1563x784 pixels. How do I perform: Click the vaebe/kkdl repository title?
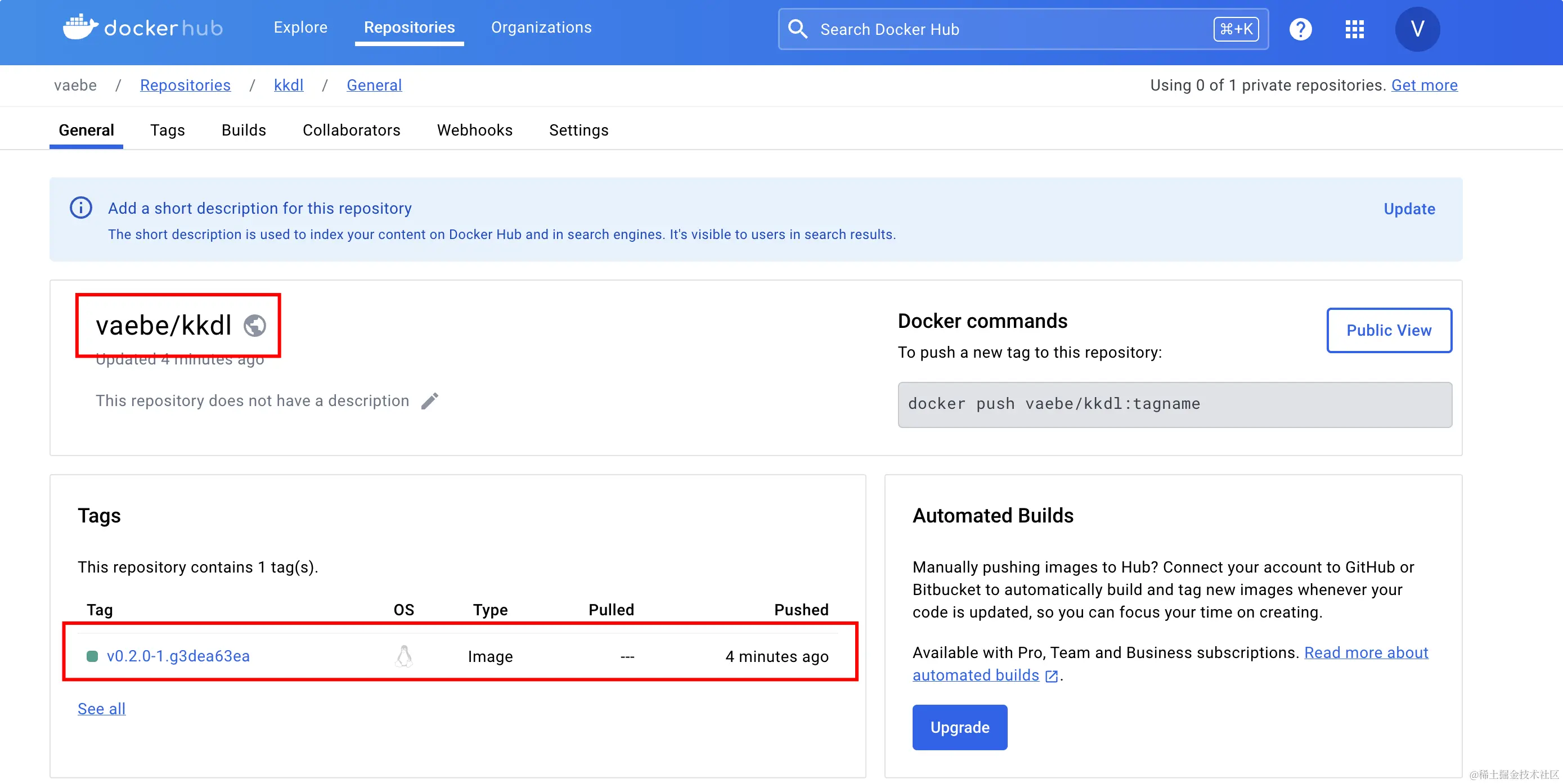coord(163,326)
